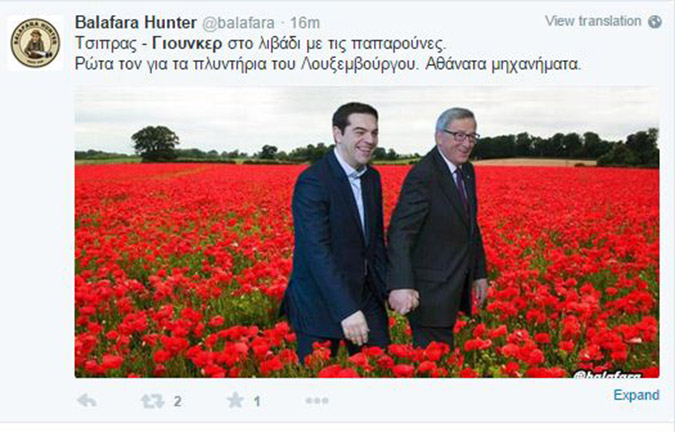The width and height of the screenshot is (675, 432).
Task: Open the tweet permalink via 16m timestamp
Action: 305,23
